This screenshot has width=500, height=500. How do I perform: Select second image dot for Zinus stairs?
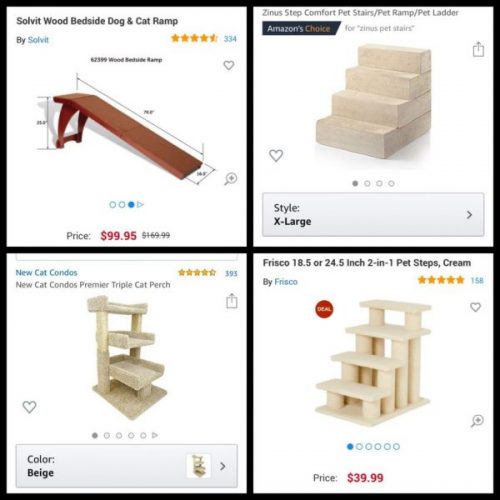[x=367, y=183]
